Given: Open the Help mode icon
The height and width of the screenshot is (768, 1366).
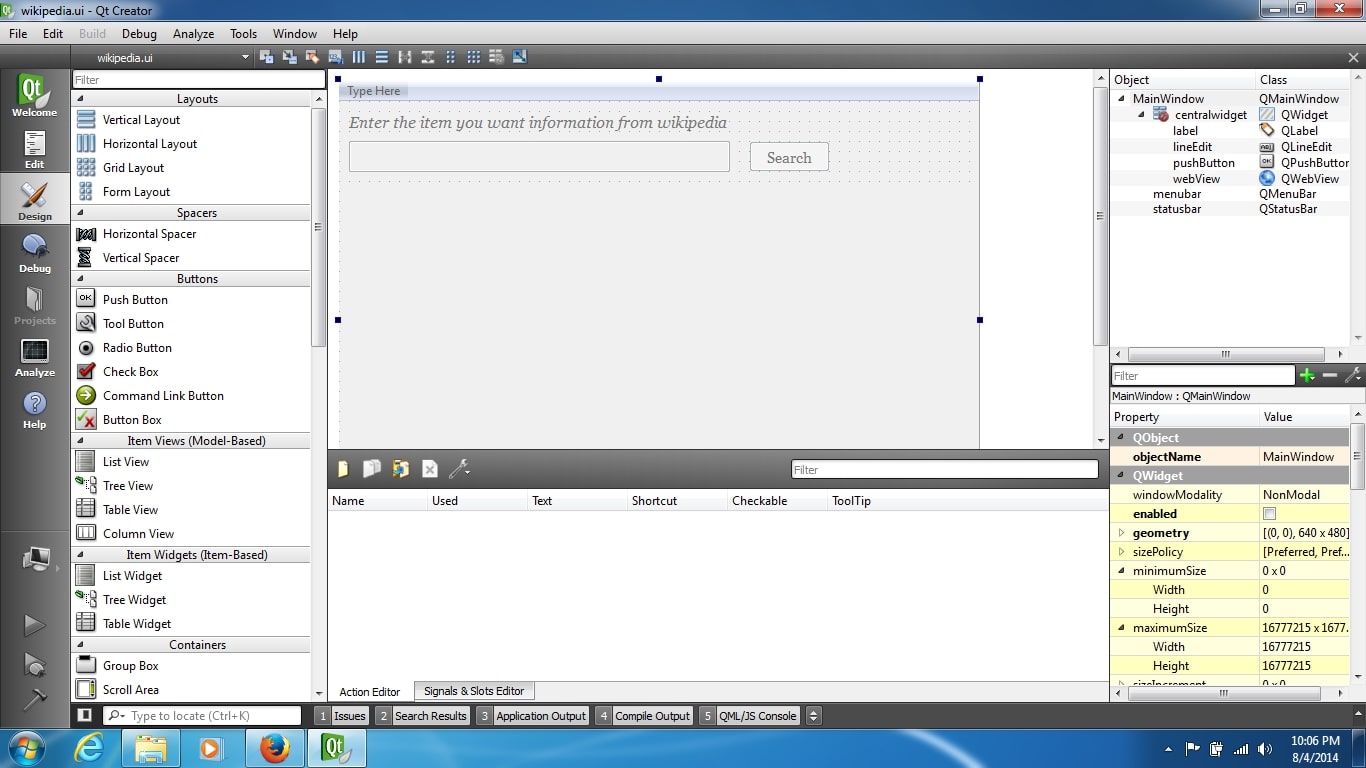Looking at the screenshot, I should point(34,410).
